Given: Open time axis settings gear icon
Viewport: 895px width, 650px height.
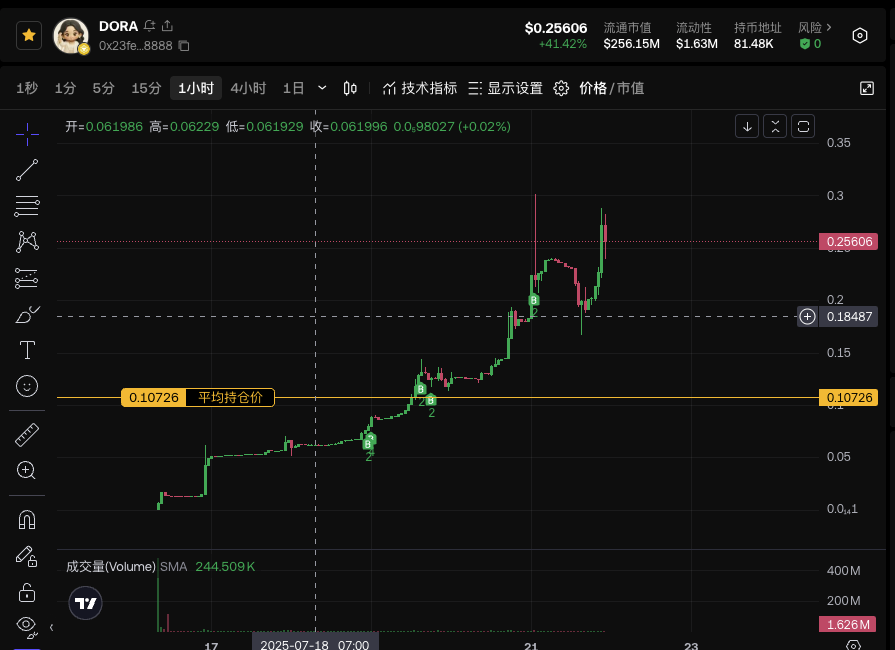Looking at the screenshot, I should 853,645.
